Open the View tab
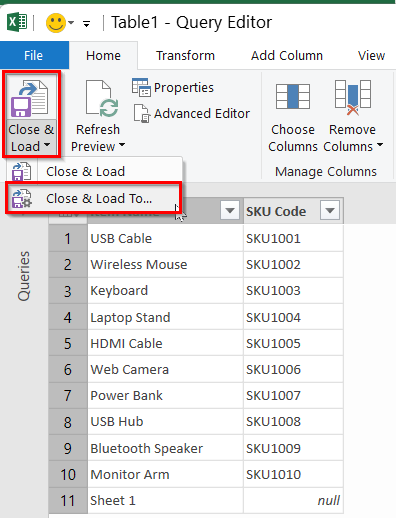This screenshot has height=518, width=396. (371, 55)
